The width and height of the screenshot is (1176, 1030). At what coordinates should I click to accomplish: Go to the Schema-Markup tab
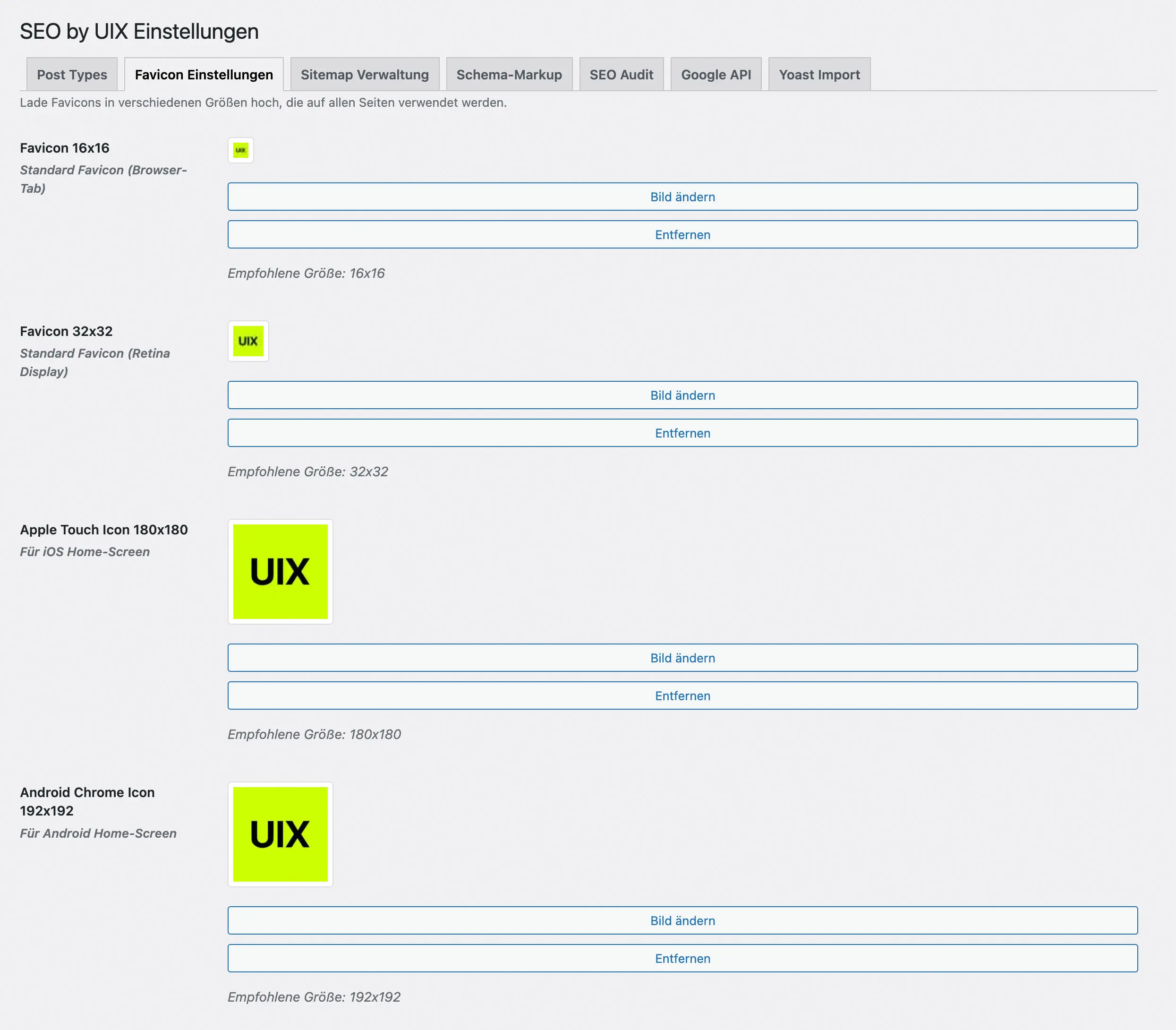click(x=509, y=75)
